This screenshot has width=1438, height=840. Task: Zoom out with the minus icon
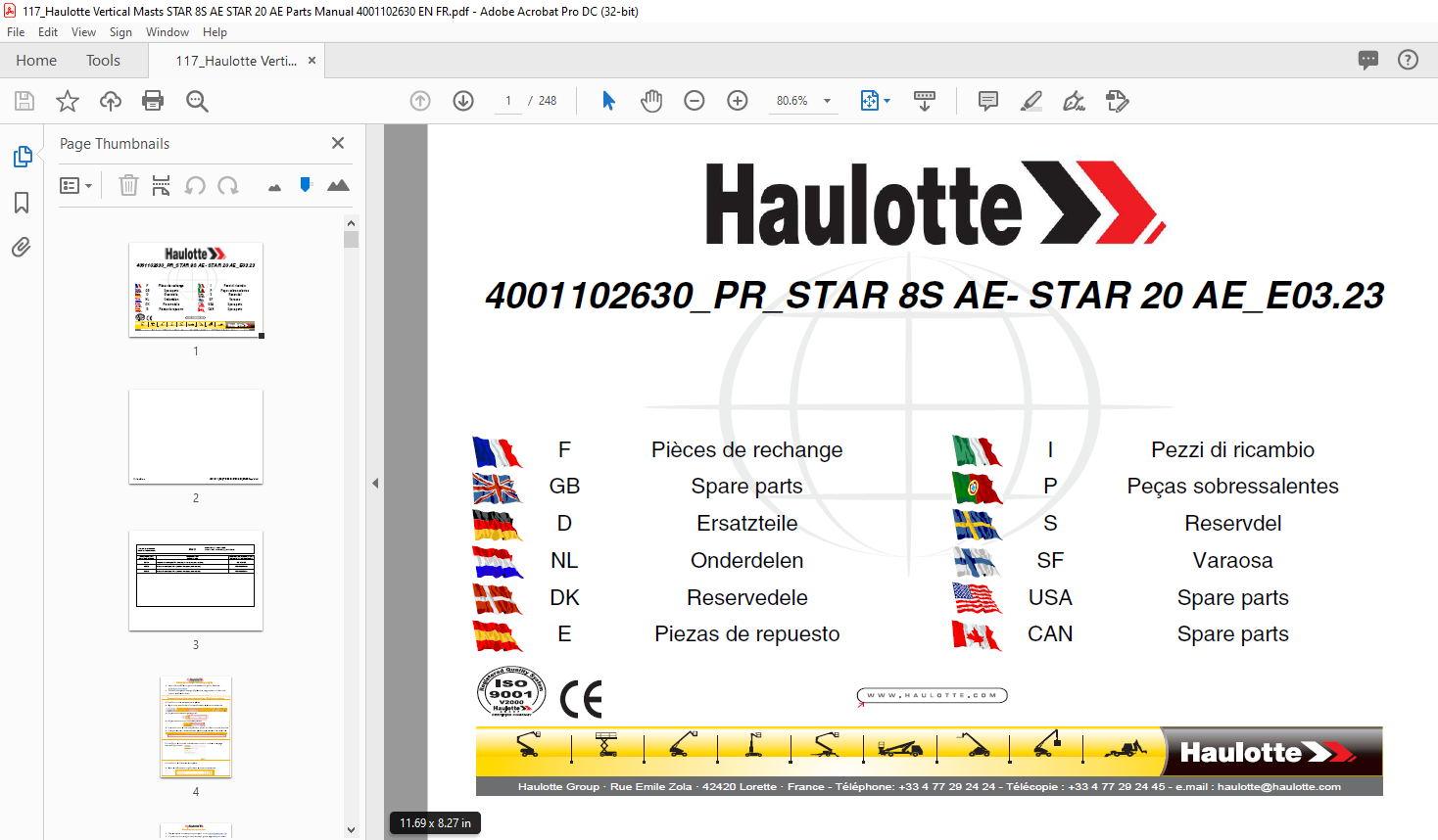click(695, 101)
